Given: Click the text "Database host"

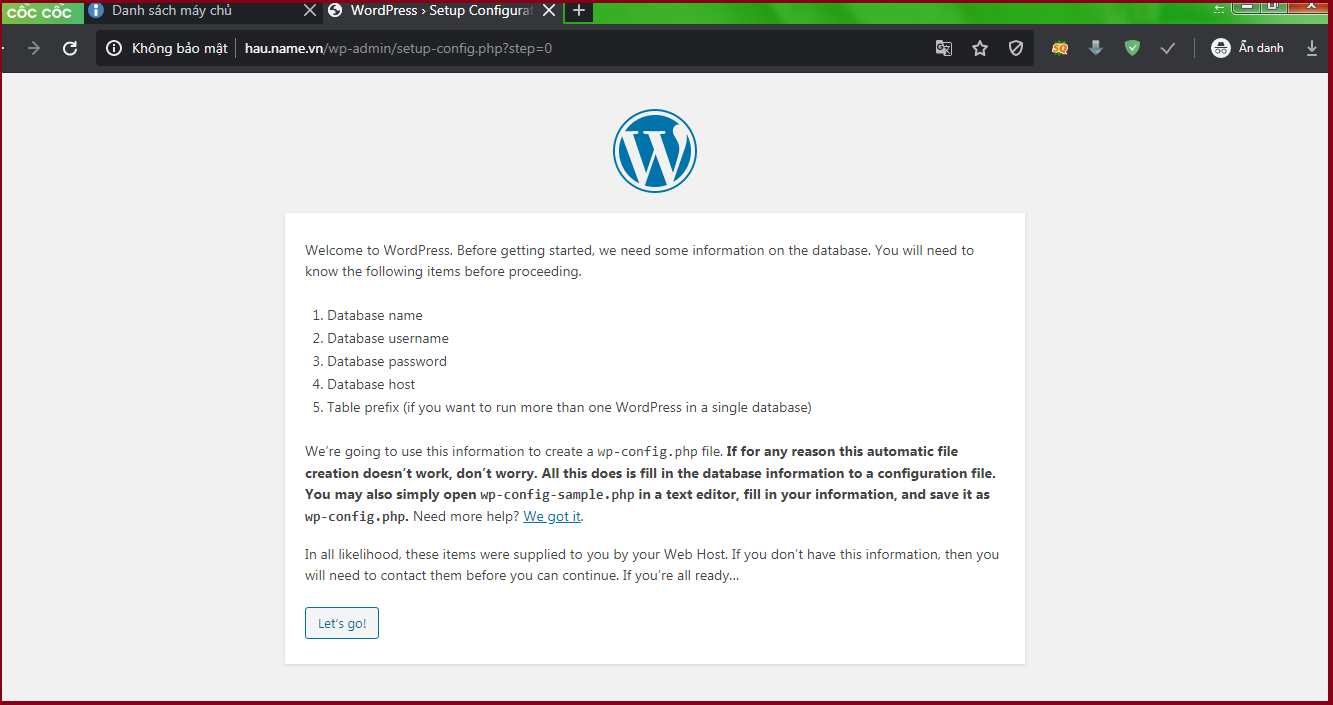Looking at the screenshot, I should [371, 384].
